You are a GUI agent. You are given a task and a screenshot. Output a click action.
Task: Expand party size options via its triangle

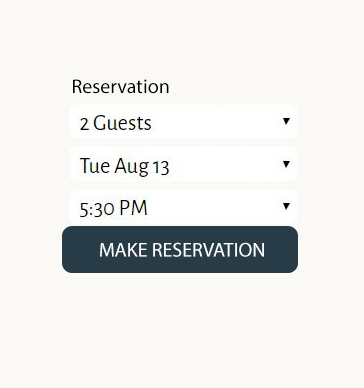point(286,121)
